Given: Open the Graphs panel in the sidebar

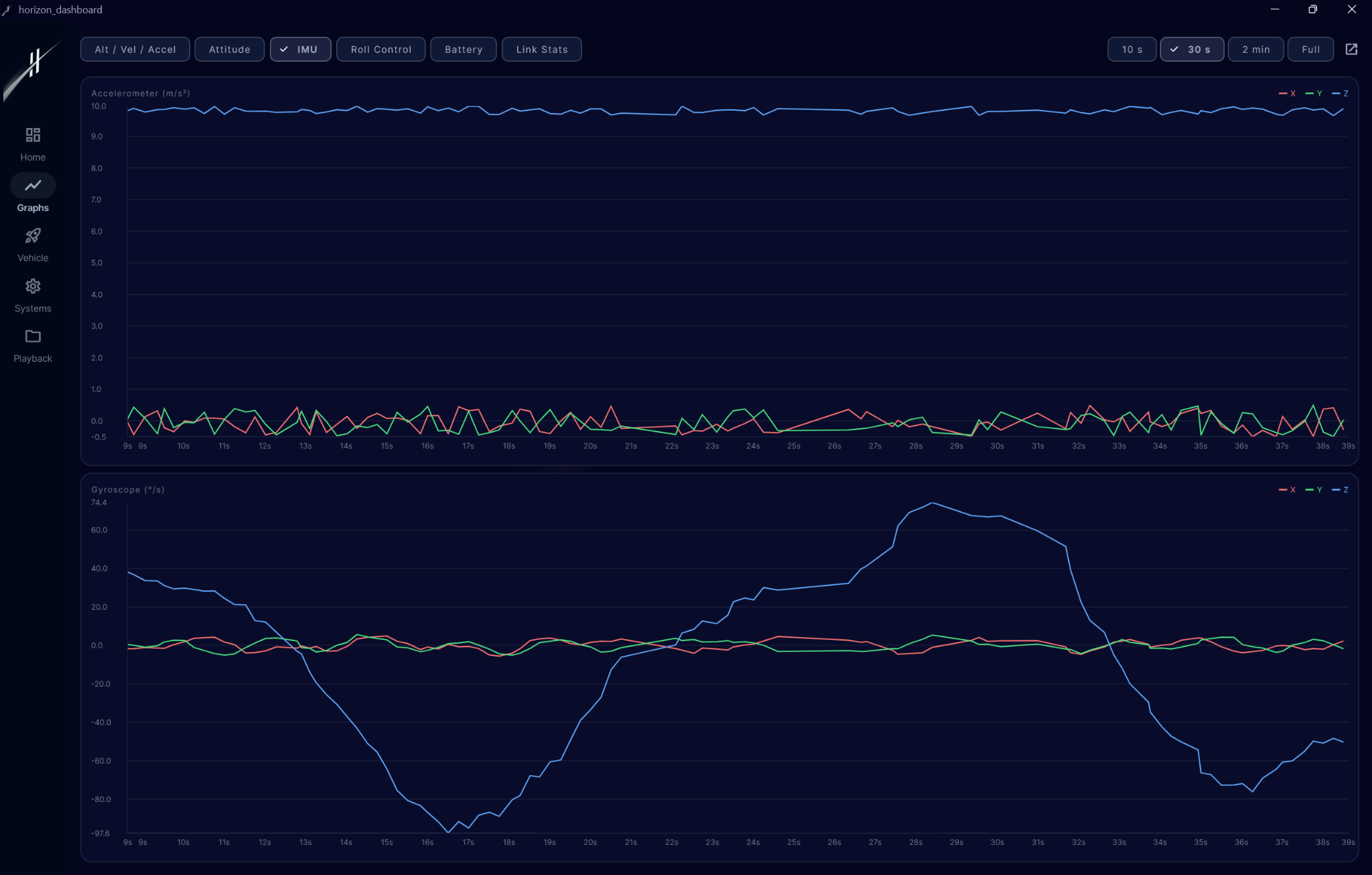Looking at the screenshot, I should (32, 194).
